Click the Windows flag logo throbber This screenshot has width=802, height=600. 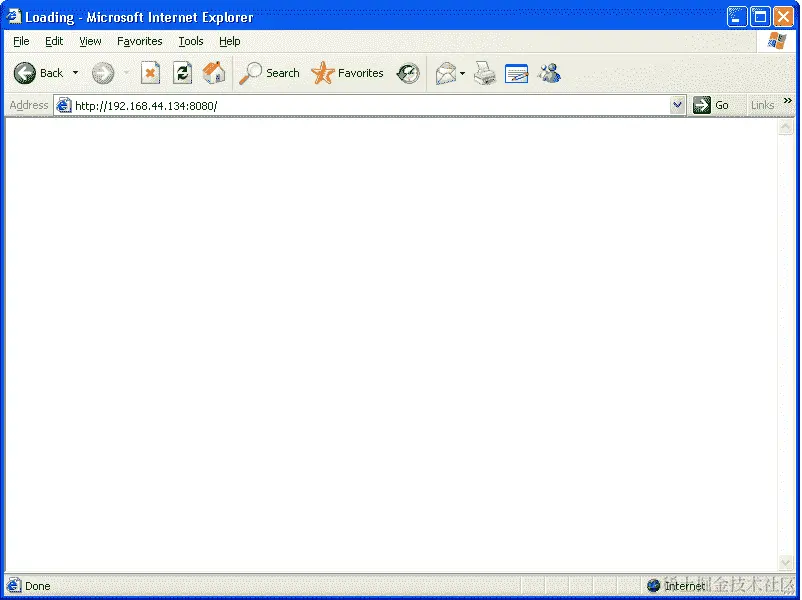(x=776, y=41)
